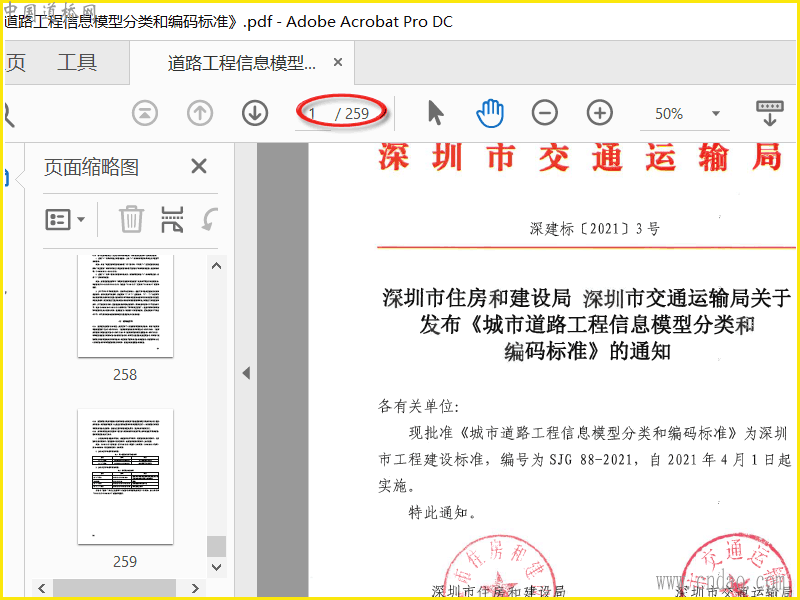Image resolution: width=800 pixels, height=600 pixels.
Task: Click document number 深建标〔2021〕3号
Action: tap(594, 228)
